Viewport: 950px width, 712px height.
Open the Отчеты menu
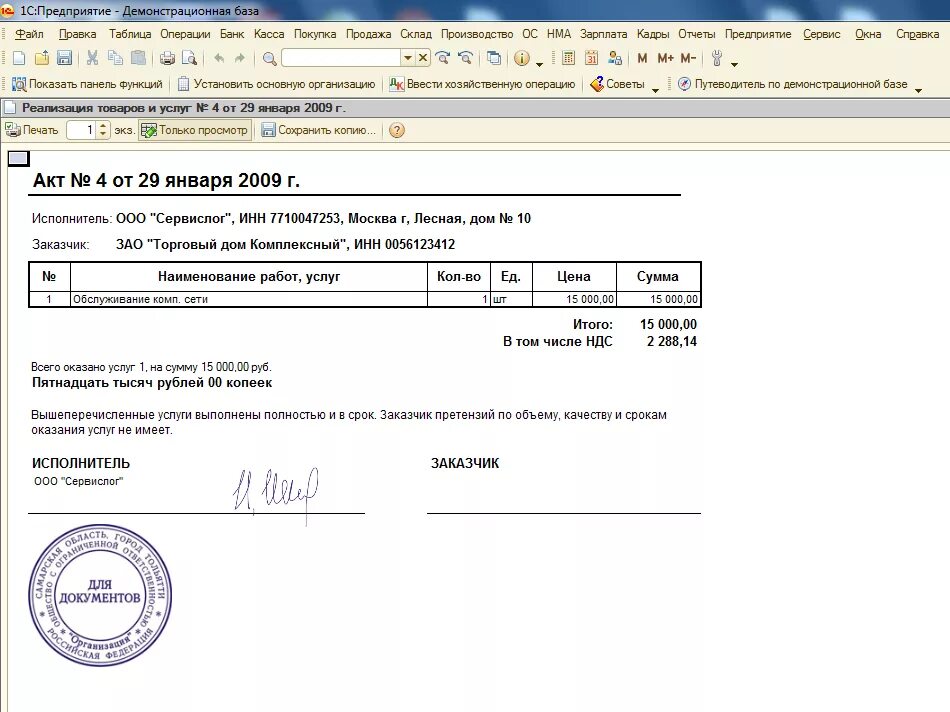pyautogui.click(x=697, y=34)
